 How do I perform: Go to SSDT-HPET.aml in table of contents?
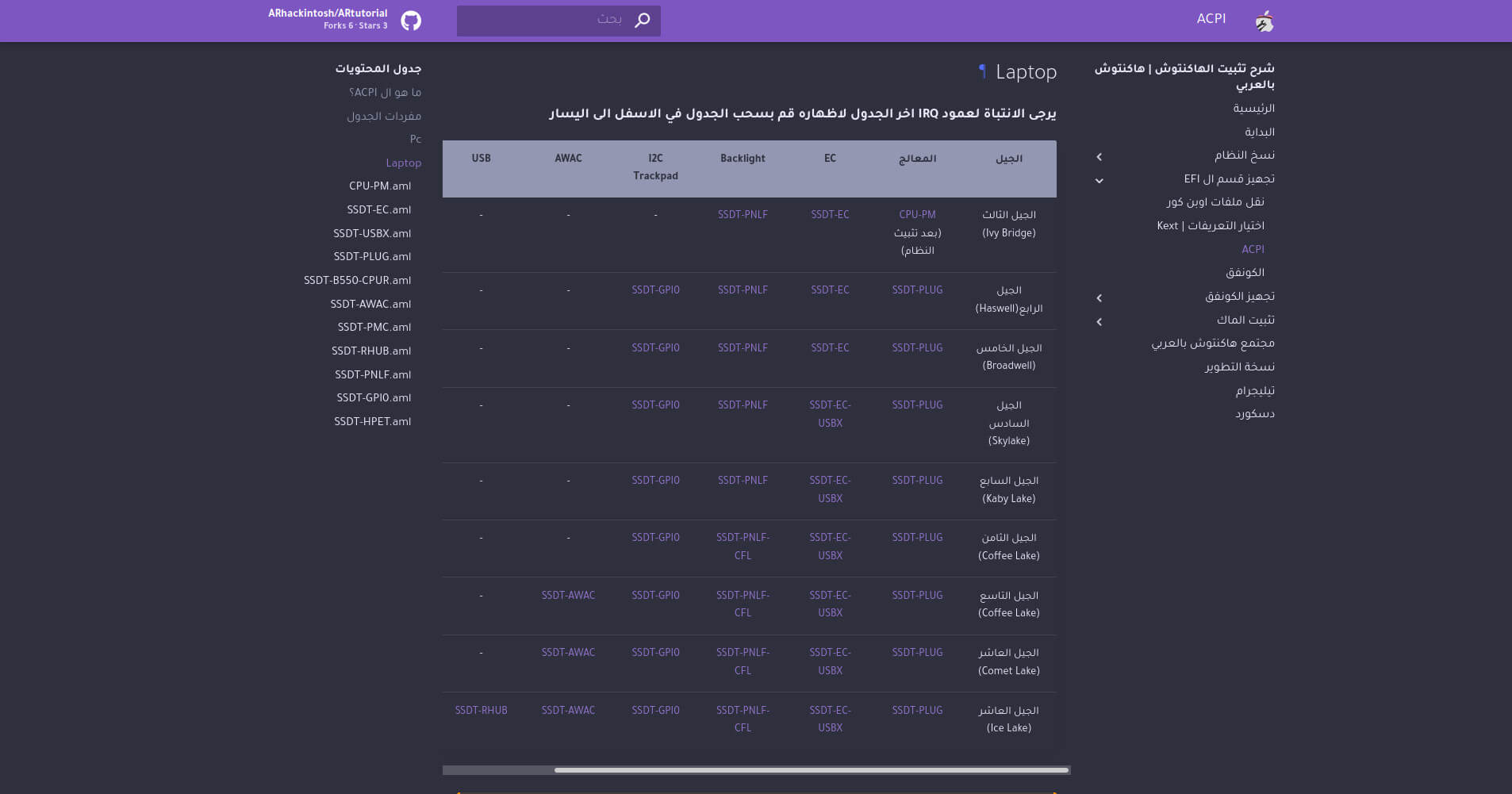(x=372, y=422)
